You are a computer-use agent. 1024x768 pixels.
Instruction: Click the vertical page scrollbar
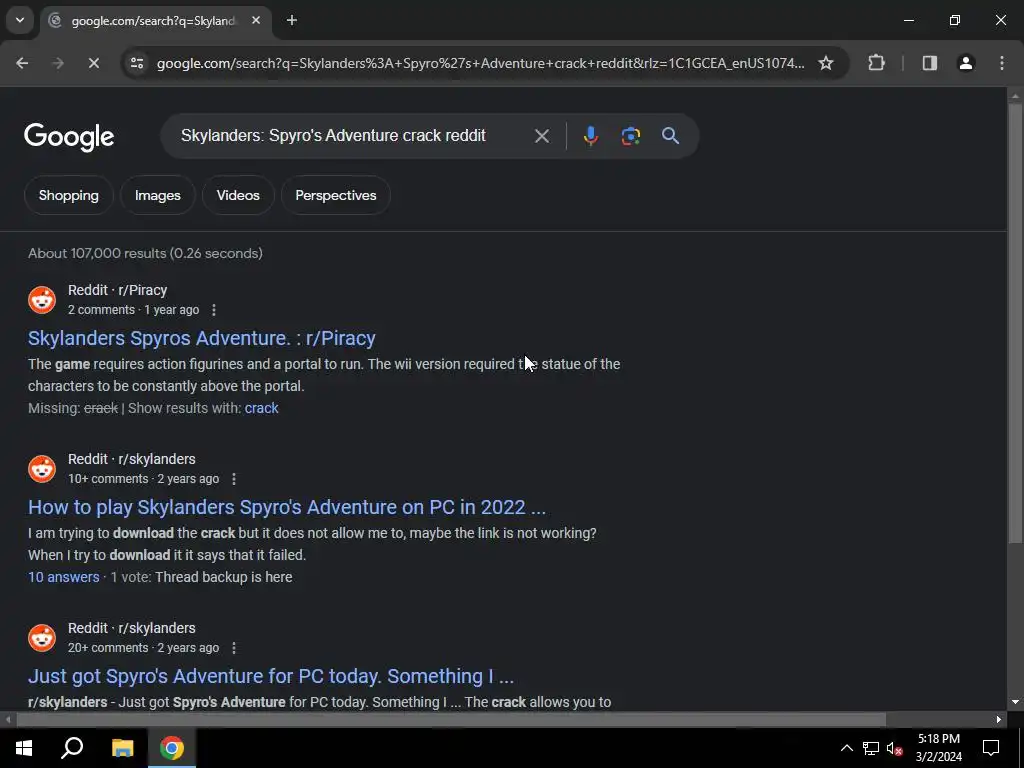(x=1015, y=323)
